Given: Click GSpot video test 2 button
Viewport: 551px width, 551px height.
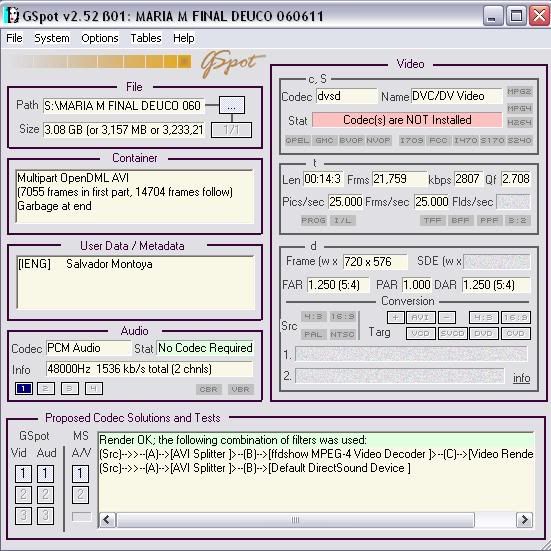Looking at the screenshot, I should tap(23, 495).
